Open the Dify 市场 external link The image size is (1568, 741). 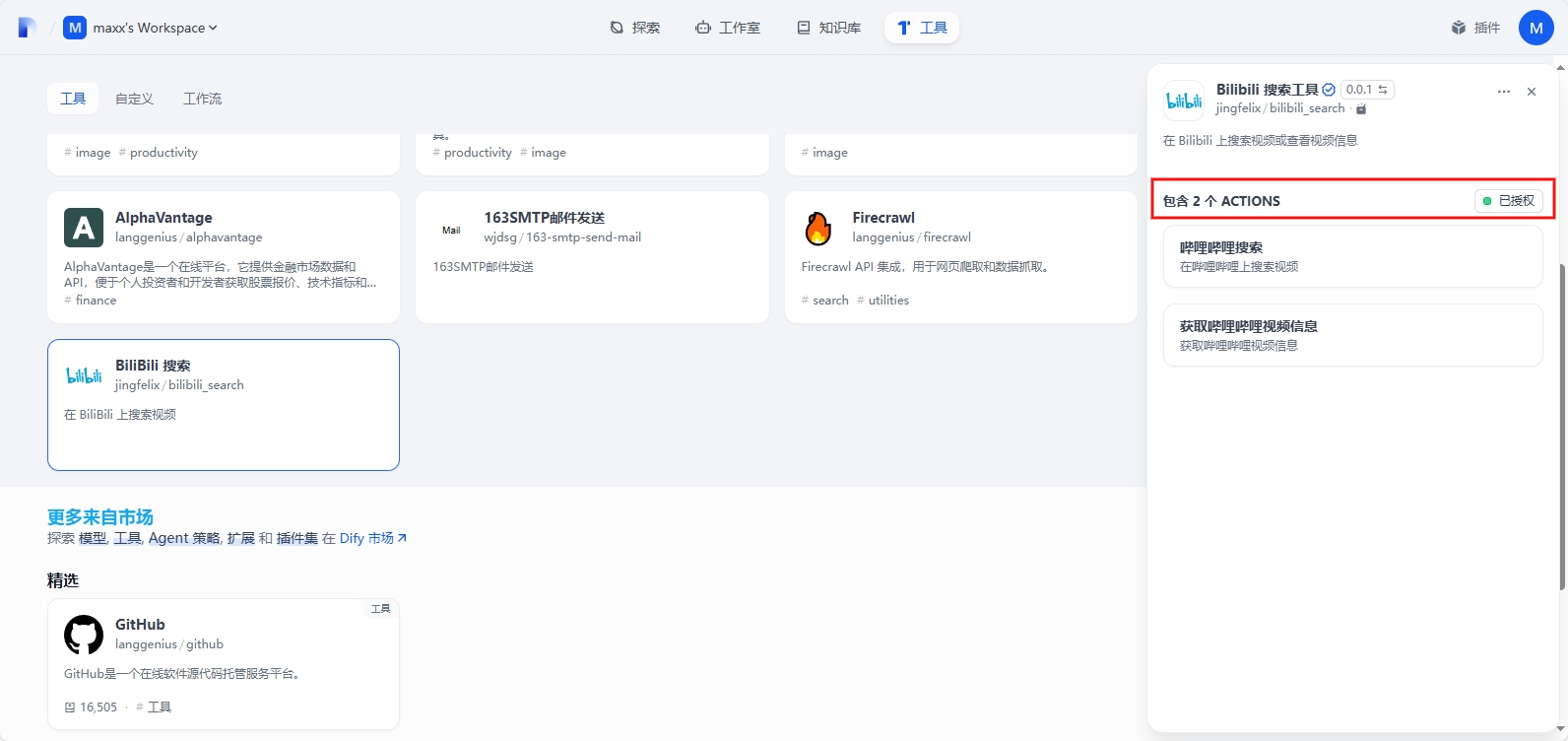(x=373, y=538)
